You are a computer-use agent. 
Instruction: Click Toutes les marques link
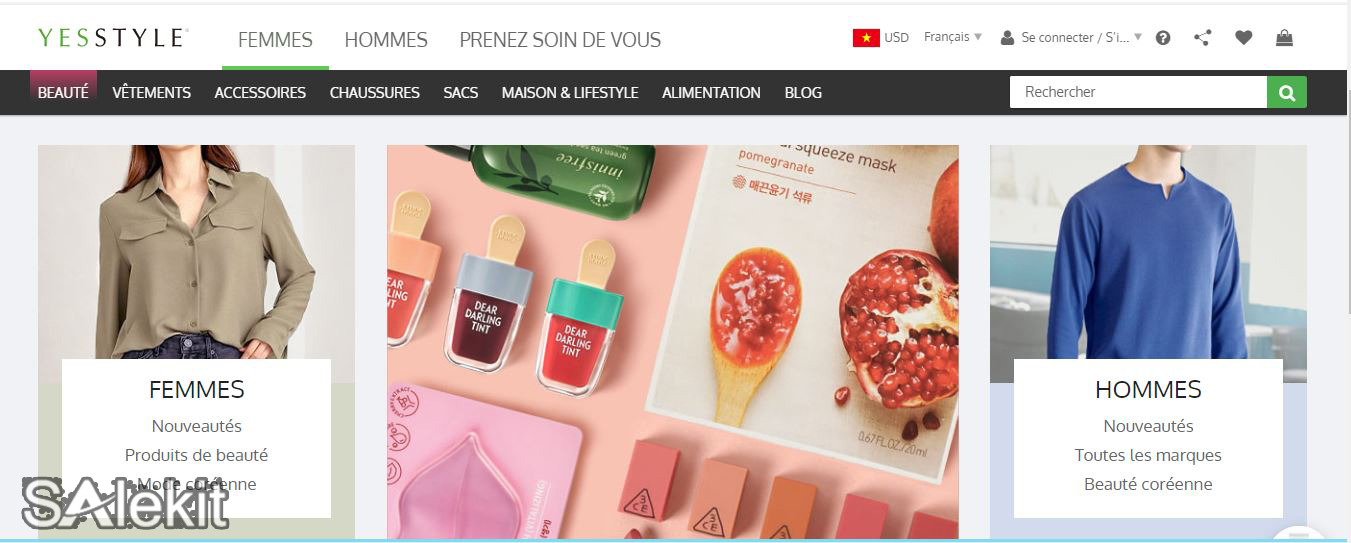pyautogui.click(x=1148, y=455)
